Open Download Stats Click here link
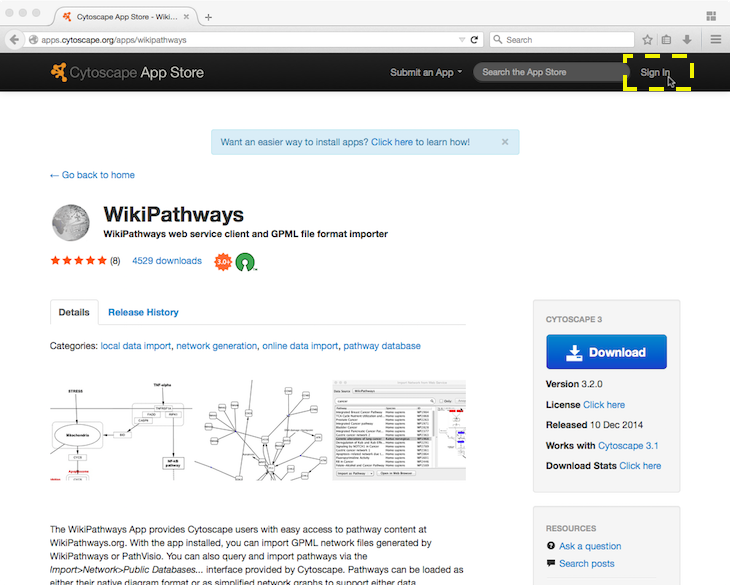This screenshot has height=585, width=730. [x=640, y=466]
